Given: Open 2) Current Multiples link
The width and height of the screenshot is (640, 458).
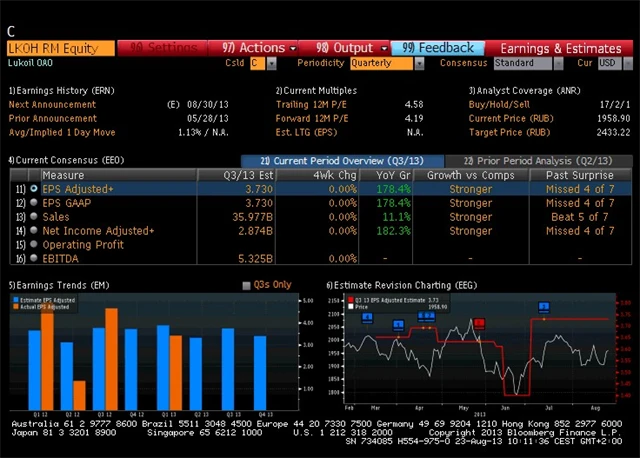Looking at the screenshot, I should coord(316,91).
